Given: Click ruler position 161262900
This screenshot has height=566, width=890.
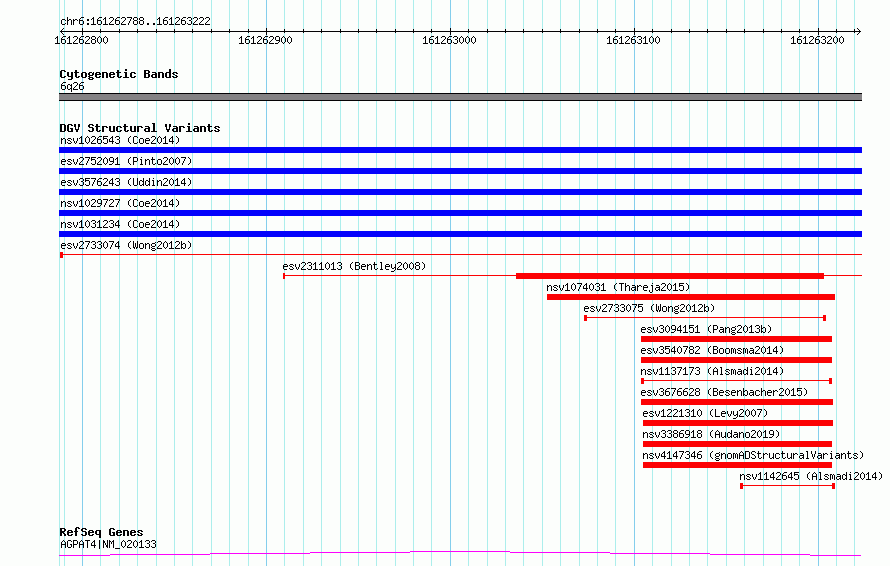Looking at the screenshot, I should (x=265, y=40).
